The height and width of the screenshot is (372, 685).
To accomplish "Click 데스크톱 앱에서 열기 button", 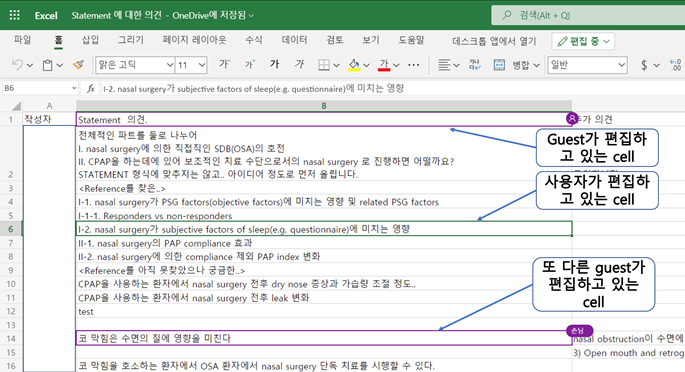I will pyautogui.click(x=494, y=41).
